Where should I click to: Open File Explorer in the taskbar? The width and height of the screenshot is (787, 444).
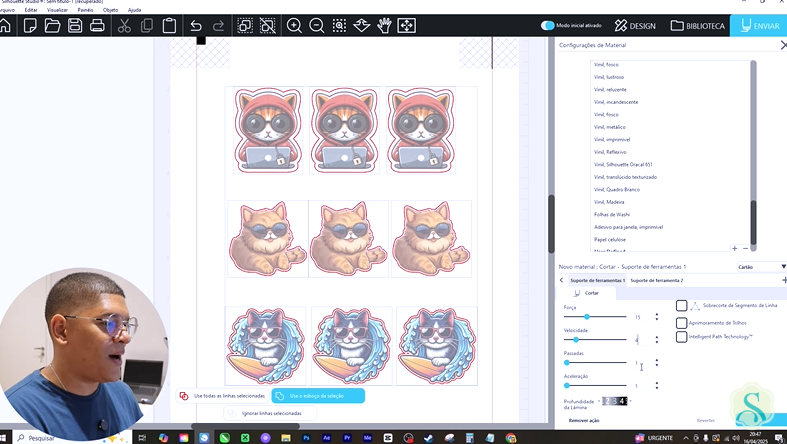click(286, 438)
